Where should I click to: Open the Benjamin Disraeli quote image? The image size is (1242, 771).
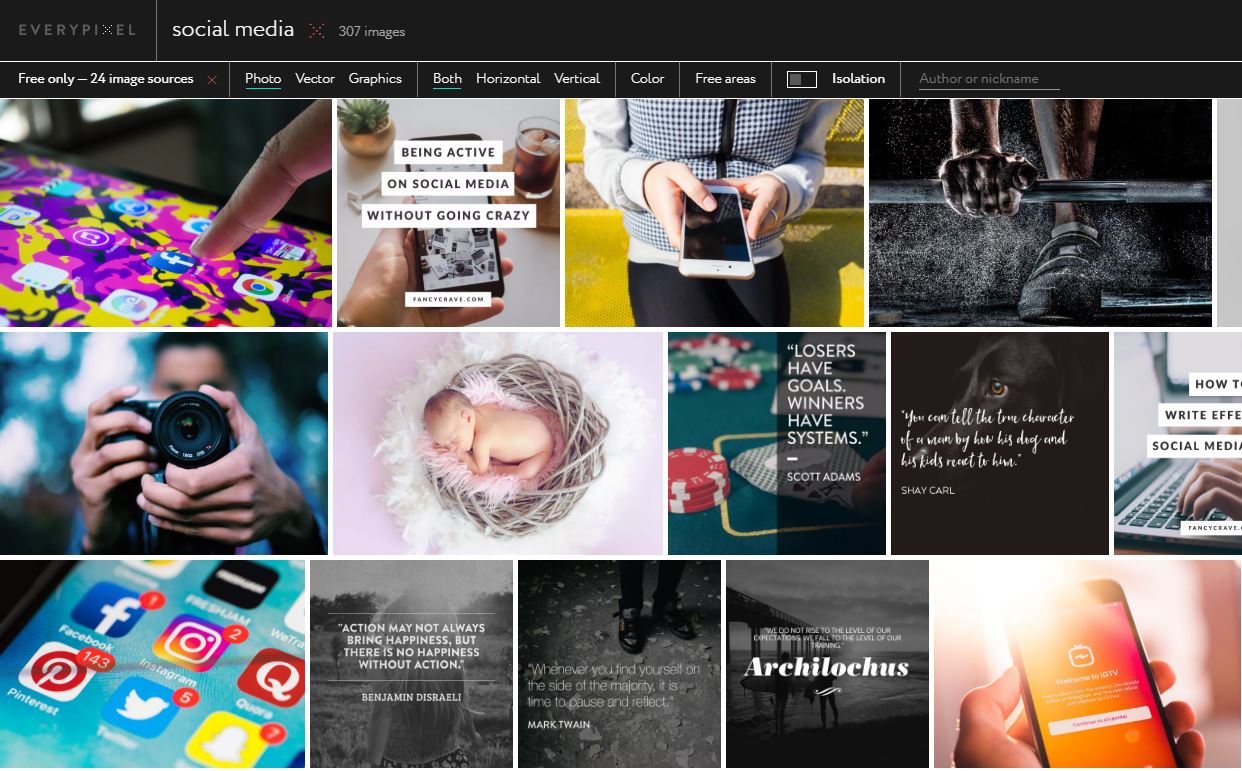411,665
